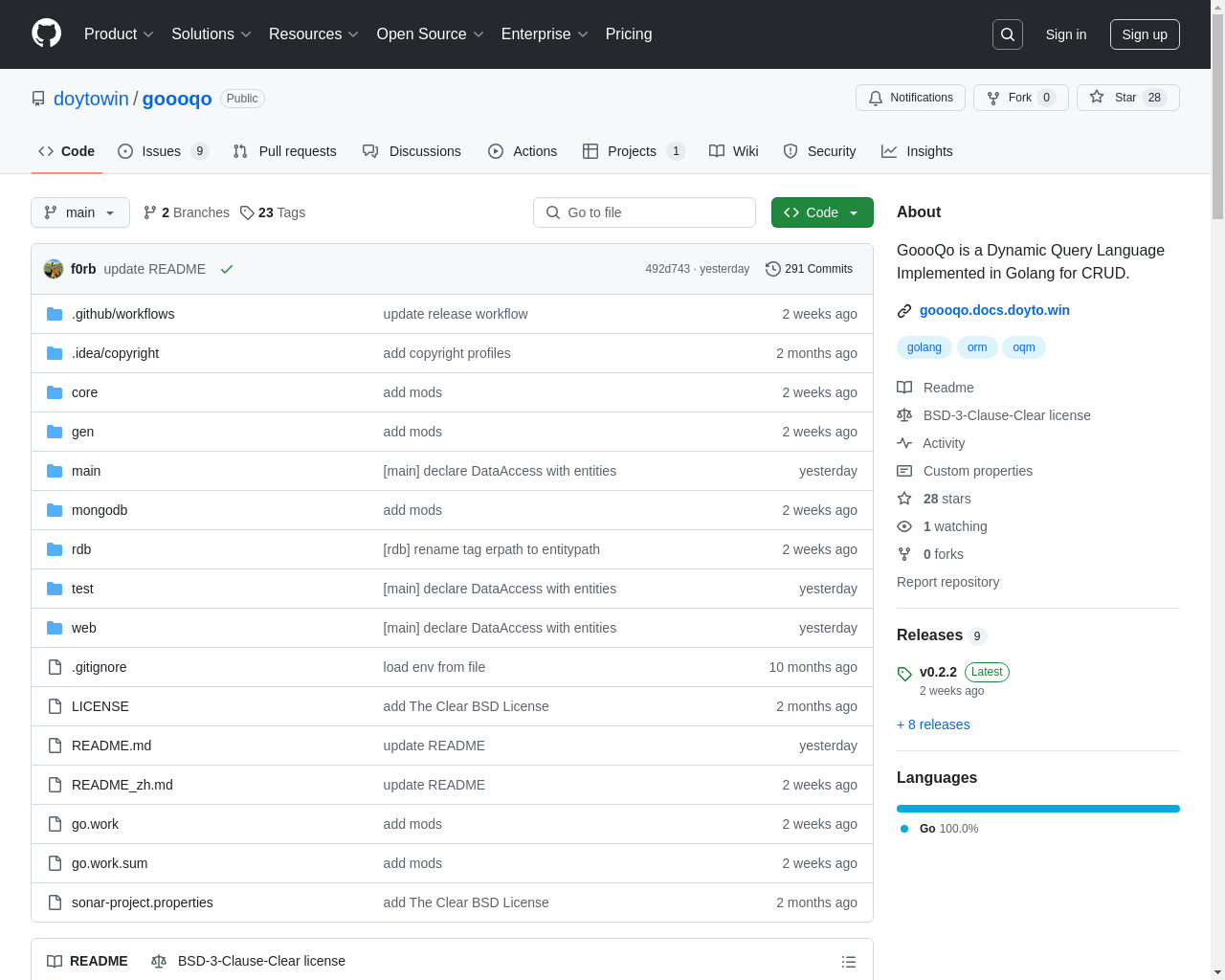The height and width of the screenshot is (980, 1225).
Task: Click the file icon beside .gitignore
Action: pyautogui.click(x=55, y=667)
